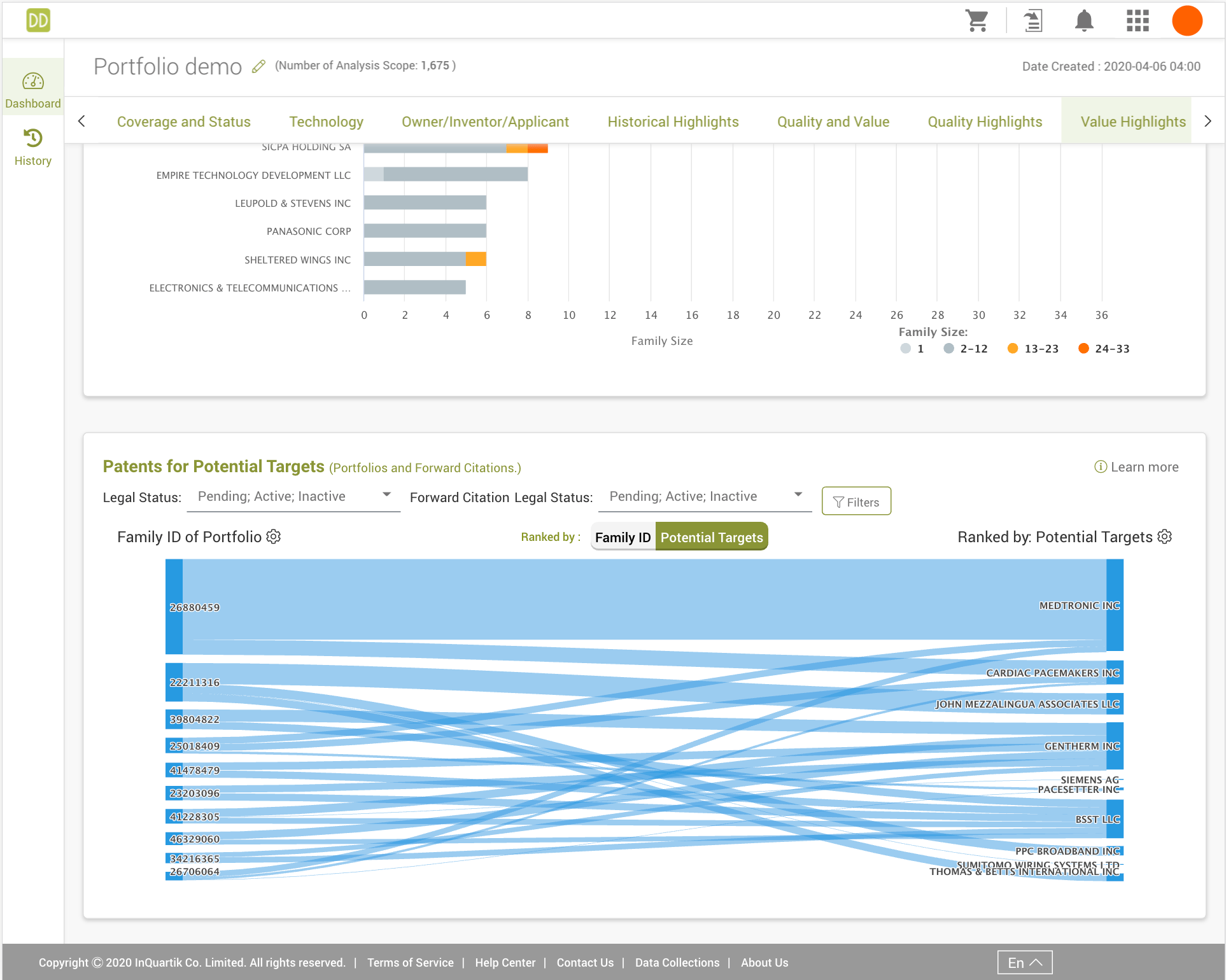This screenshot has height=980, width=1226.
Task: Select JOHN MEZZALINGUA ASSOCIATES LLC node
Action: pos(1115,704)
